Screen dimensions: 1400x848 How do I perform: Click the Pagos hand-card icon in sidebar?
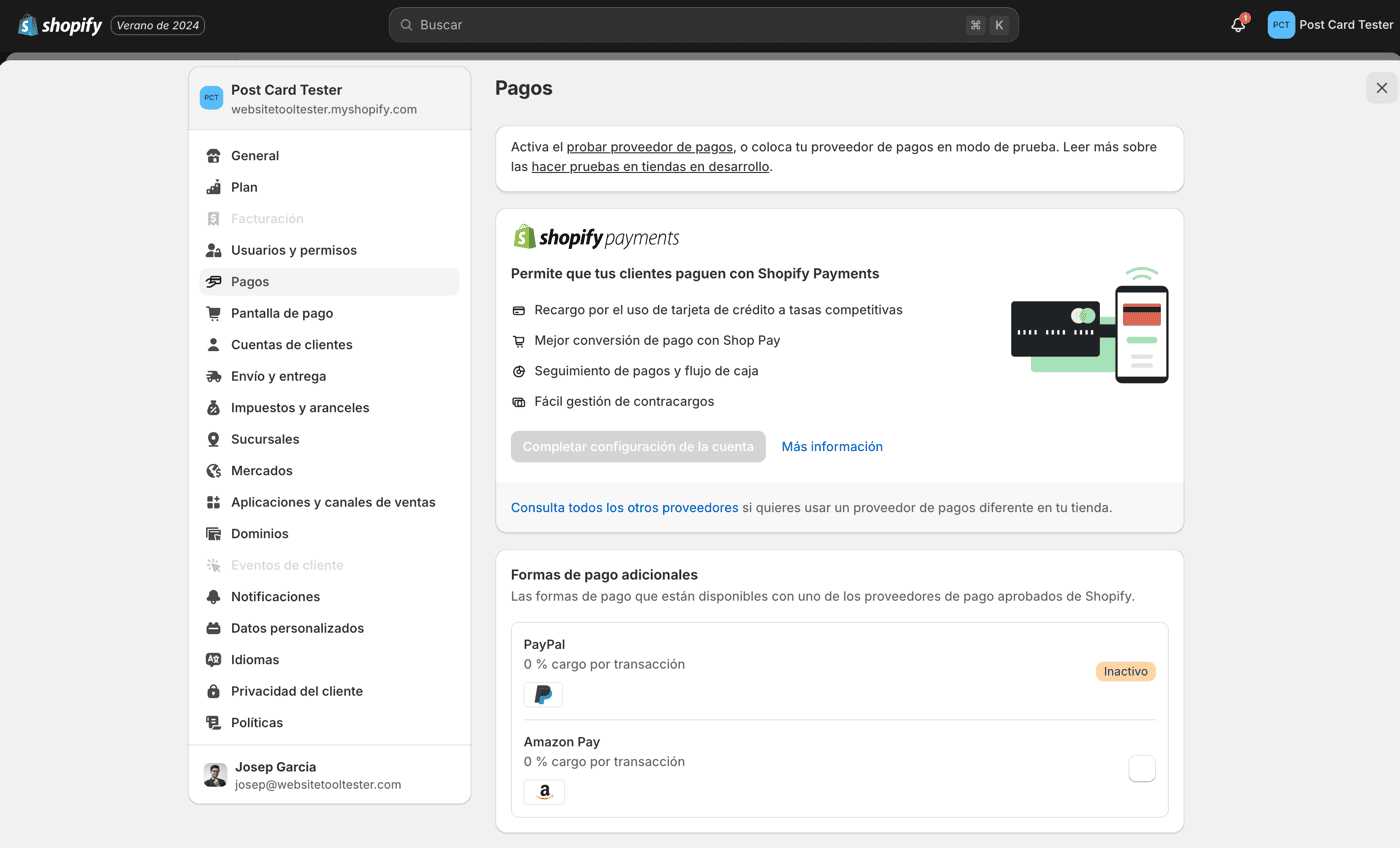(x=213, y=282)
